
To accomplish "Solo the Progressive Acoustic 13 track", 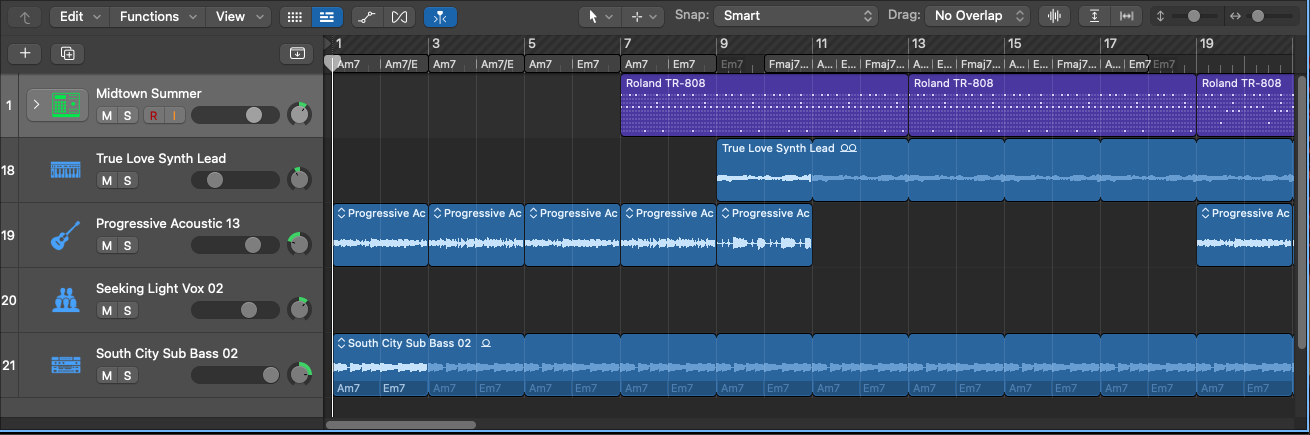I will 127,245.
